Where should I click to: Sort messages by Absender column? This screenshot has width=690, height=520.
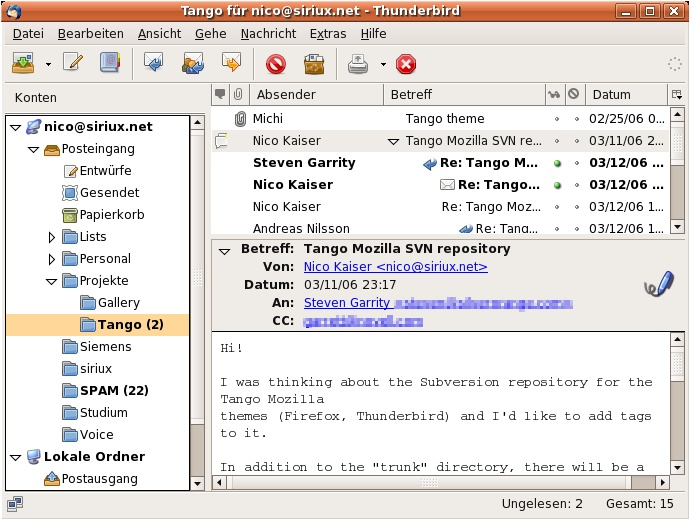pos(316,94)
